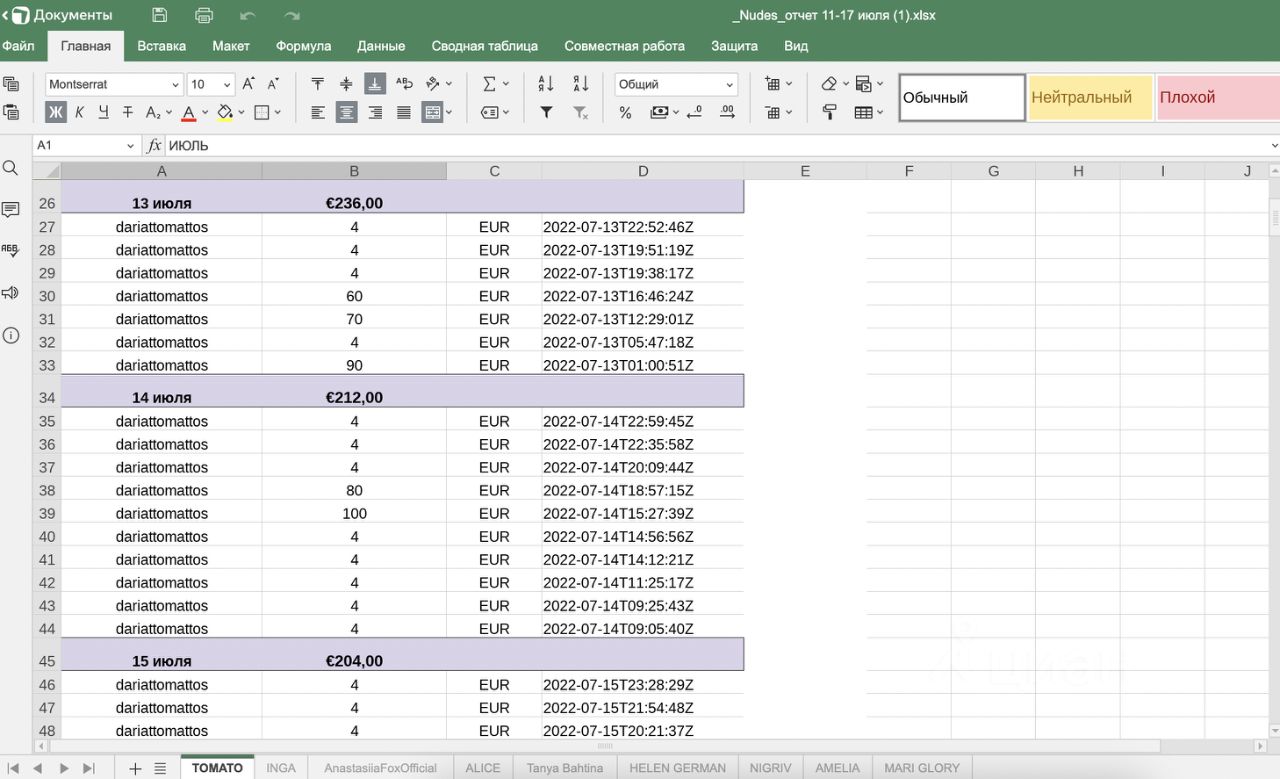1280x779 pixels.
Task: Click the red font color swatch
Action: tap(189, 113)
